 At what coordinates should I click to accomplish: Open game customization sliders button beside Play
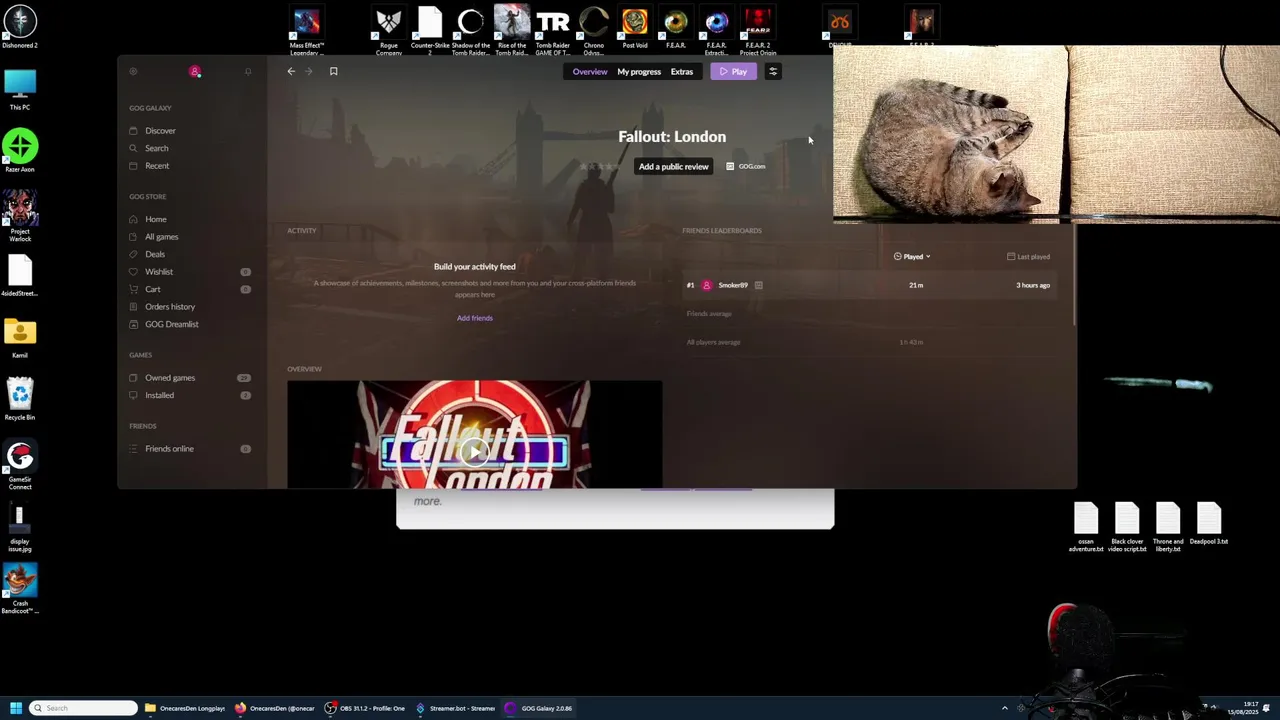point(773,71)
